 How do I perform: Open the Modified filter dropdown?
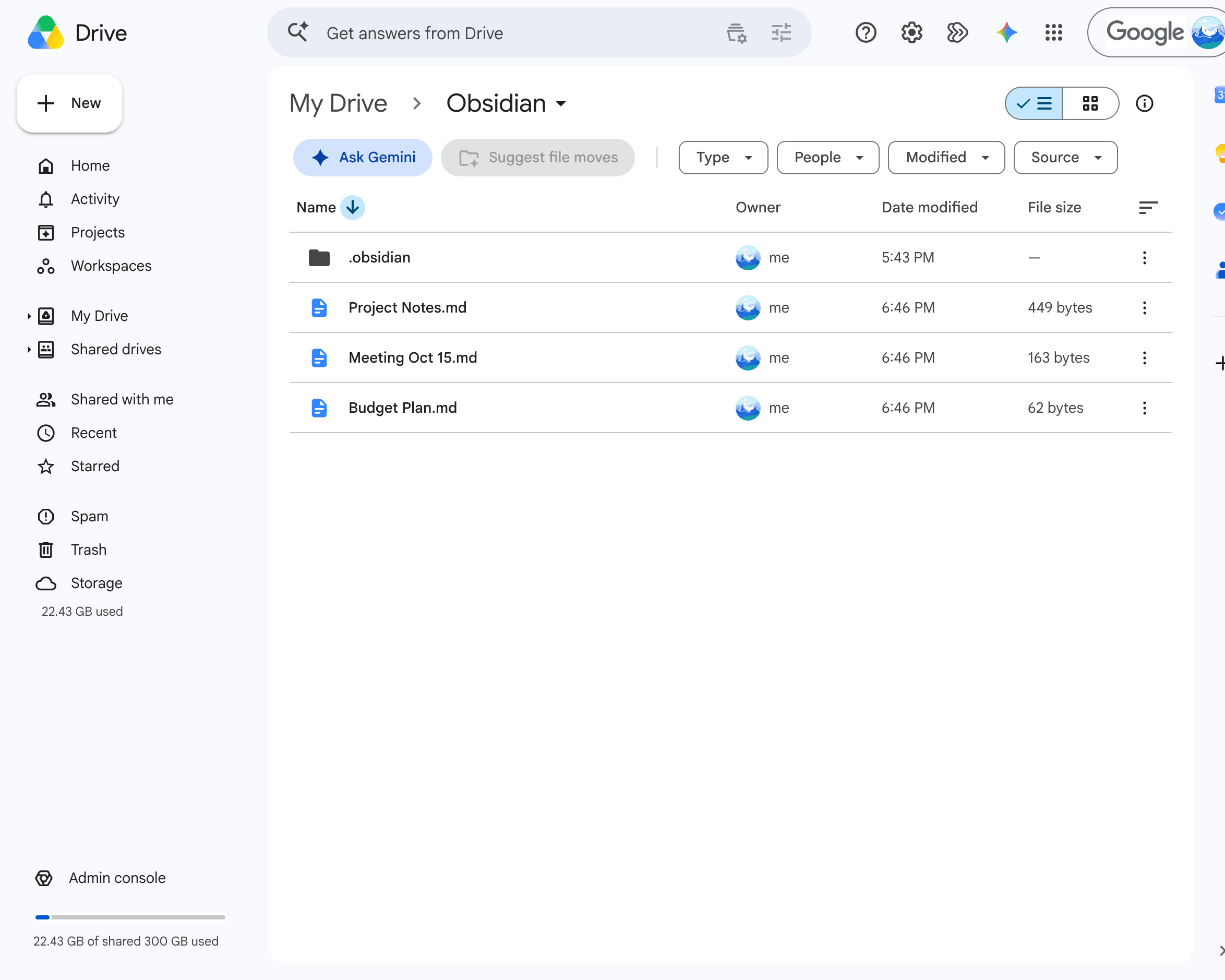click(946, 158)
